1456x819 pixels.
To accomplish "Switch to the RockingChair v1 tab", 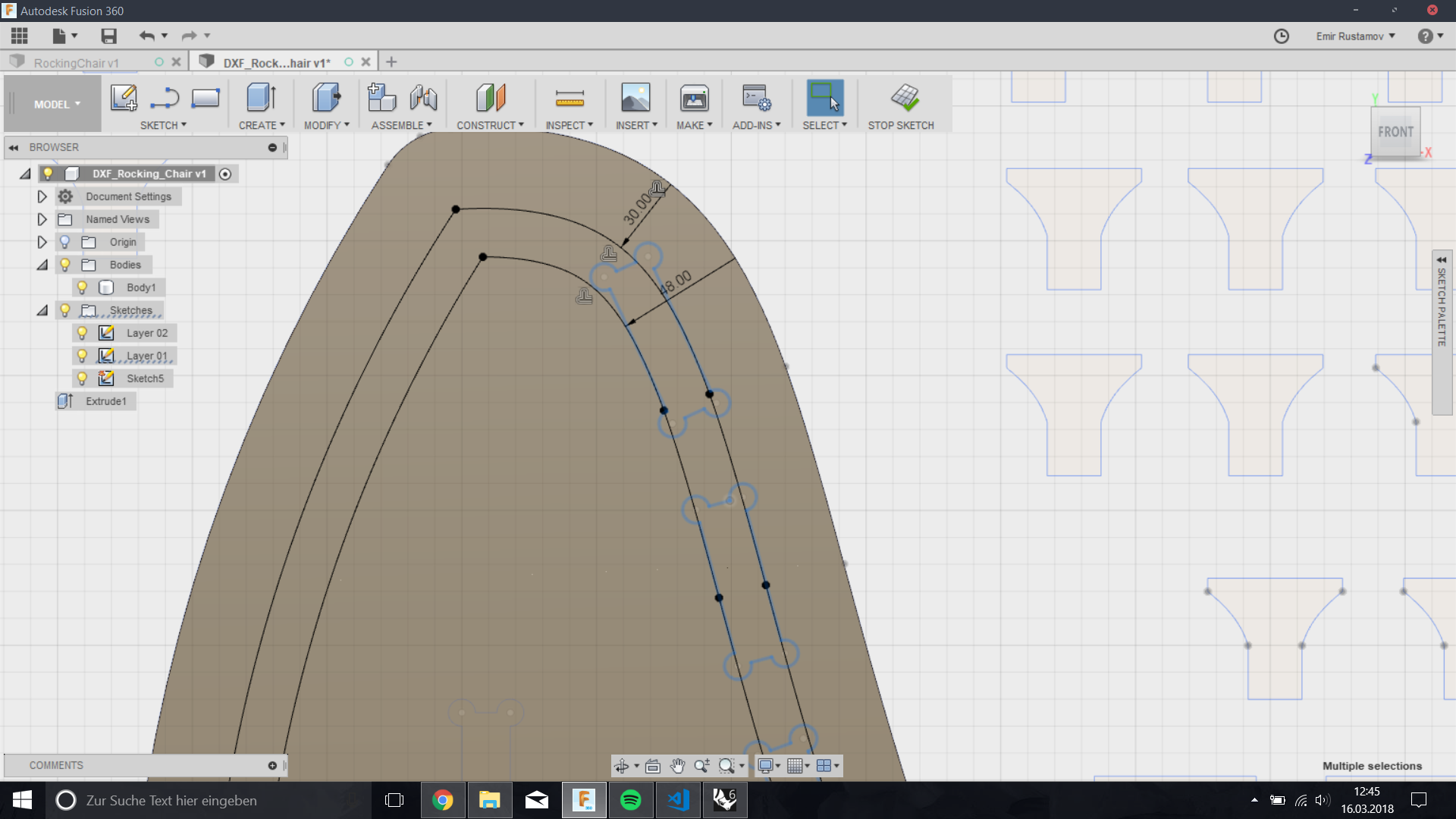I will [x=76, y=63].
